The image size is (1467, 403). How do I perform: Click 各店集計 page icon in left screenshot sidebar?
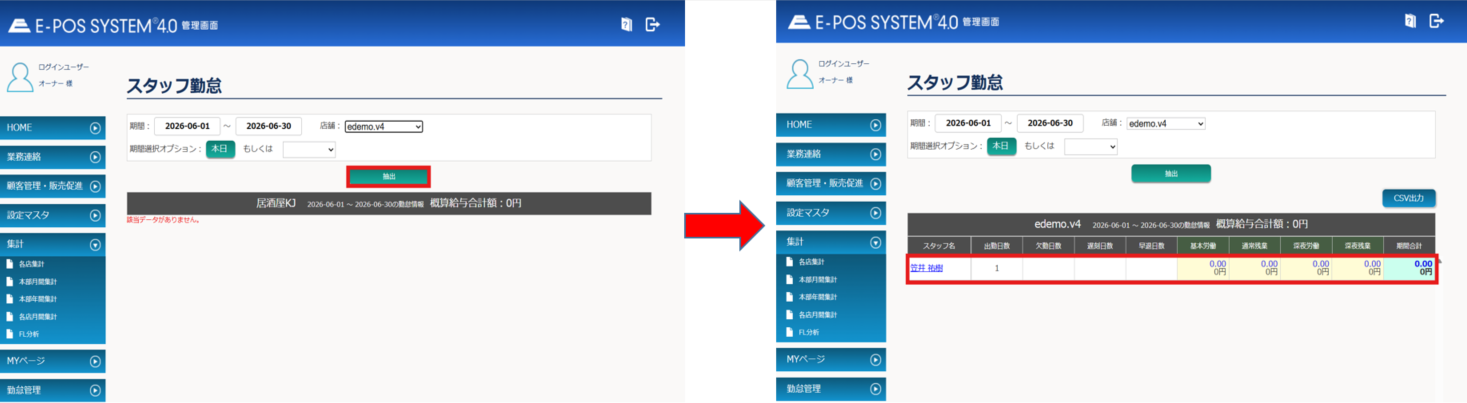[x=10, y=264]
